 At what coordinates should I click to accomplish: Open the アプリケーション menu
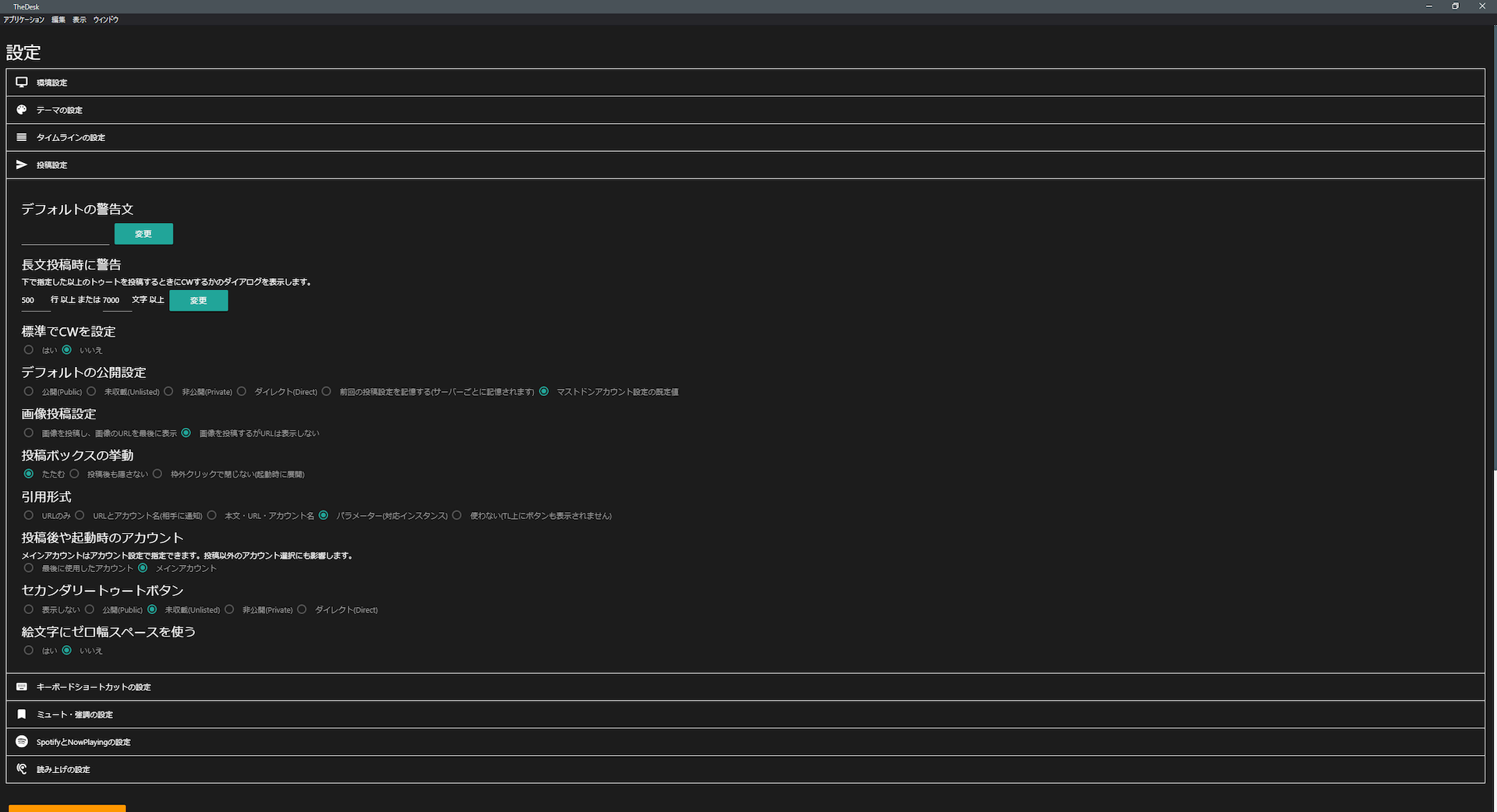click(23, 19)
